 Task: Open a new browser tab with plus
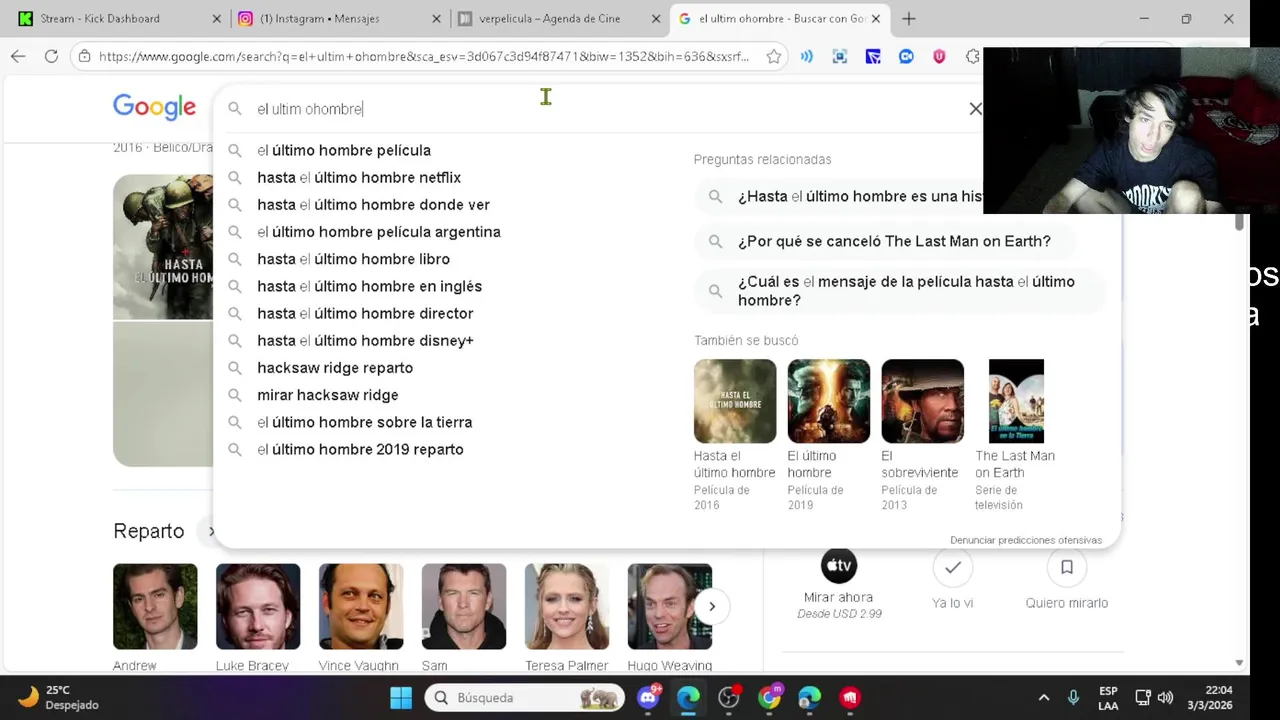[x=908, y=19]
